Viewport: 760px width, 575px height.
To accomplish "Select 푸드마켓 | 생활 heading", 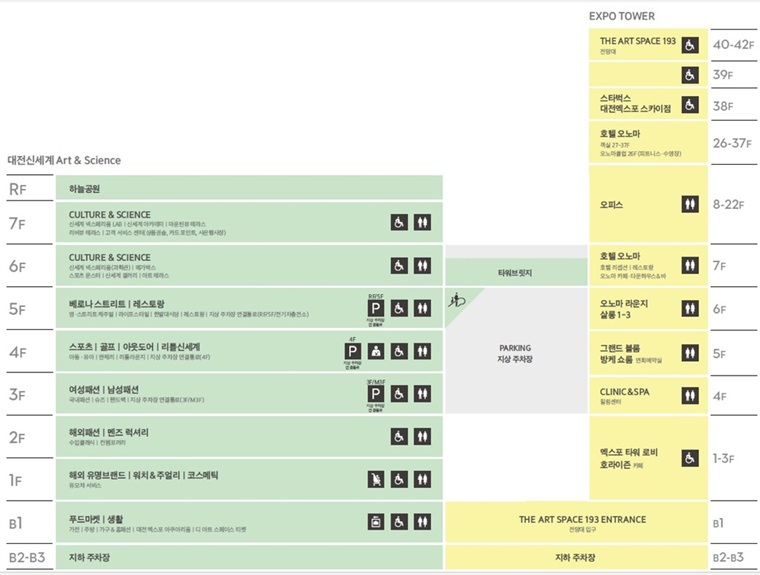I will click(x=96, y=519).
